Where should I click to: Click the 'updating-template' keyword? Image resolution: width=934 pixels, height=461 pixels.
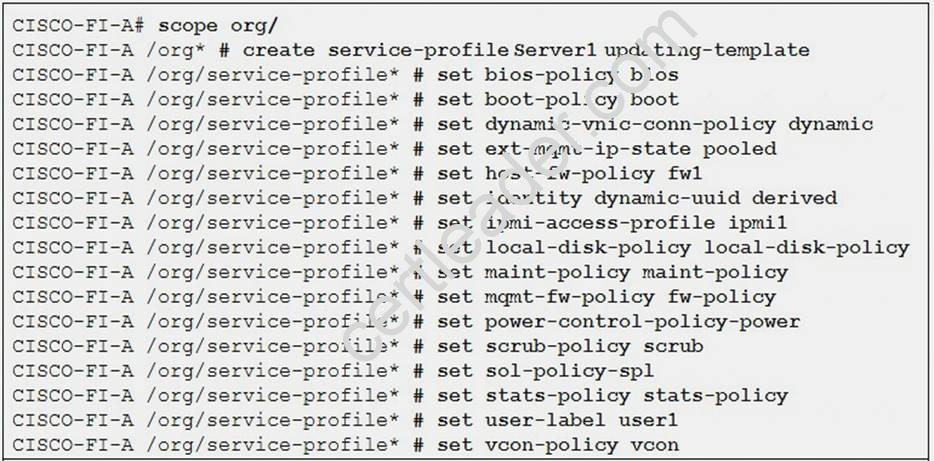pos(707,50)
